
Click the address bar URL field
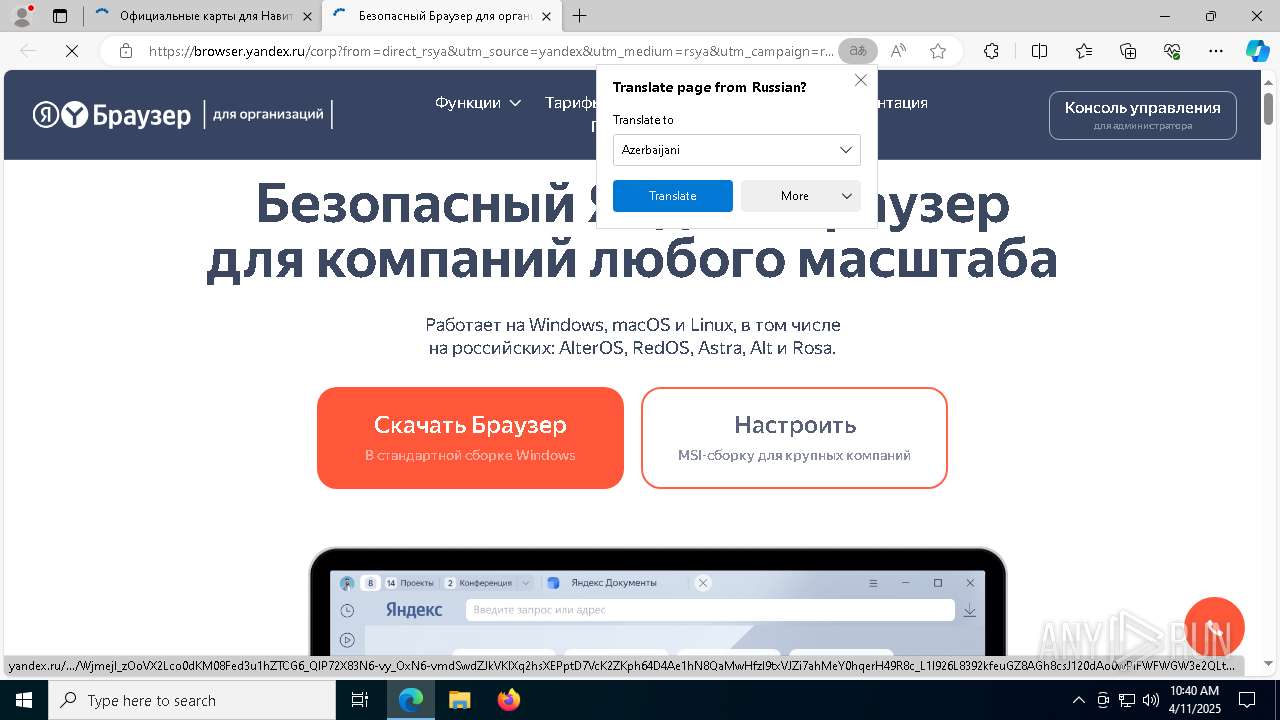coord(490,51)
